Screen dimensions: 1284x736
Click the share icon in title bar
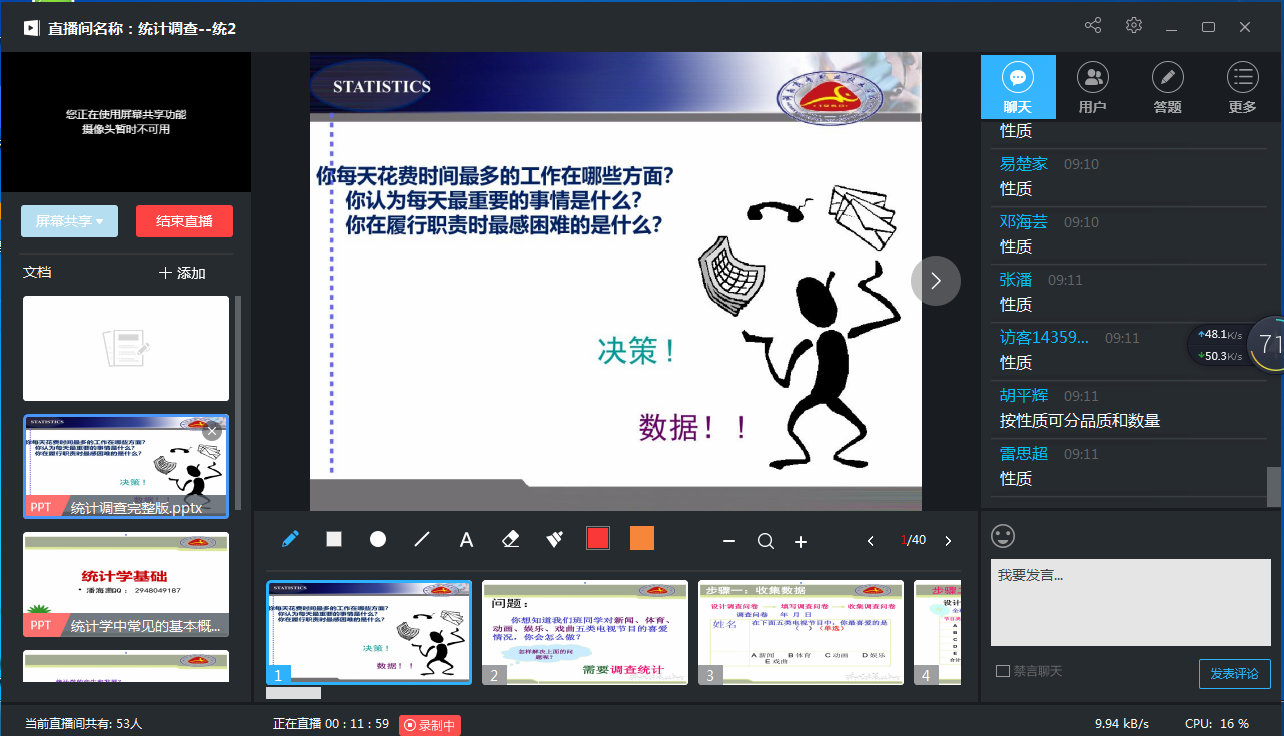coord(1093,26)
